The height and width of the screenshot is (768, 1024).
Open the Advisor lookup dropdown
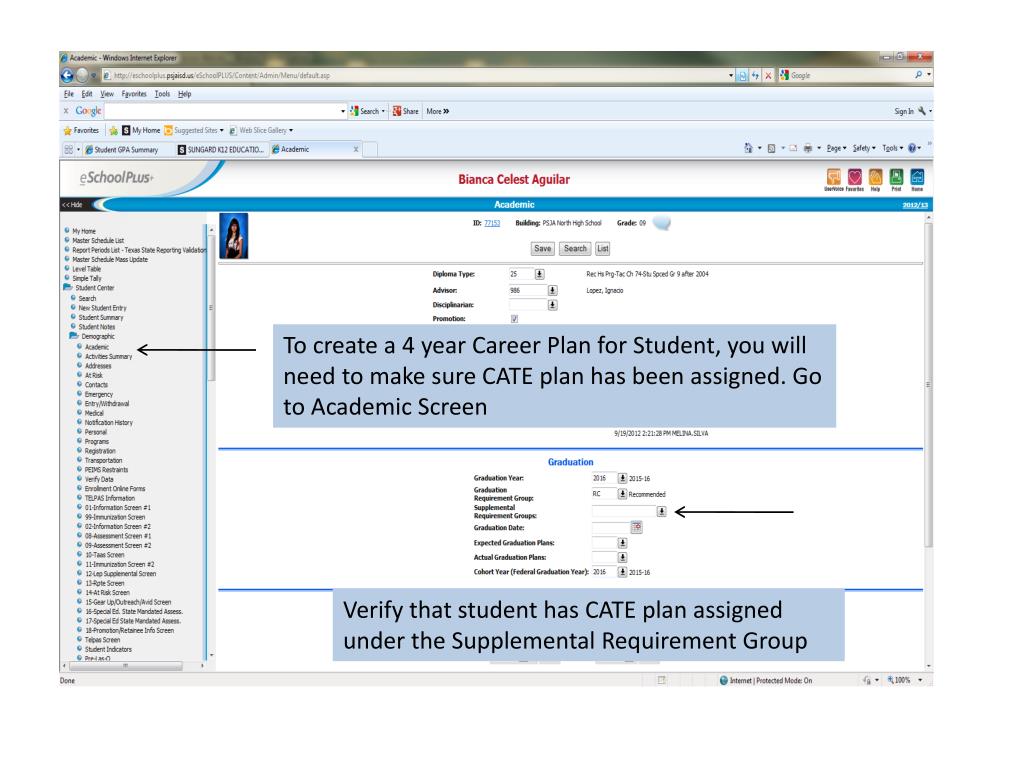click(552, 290)
